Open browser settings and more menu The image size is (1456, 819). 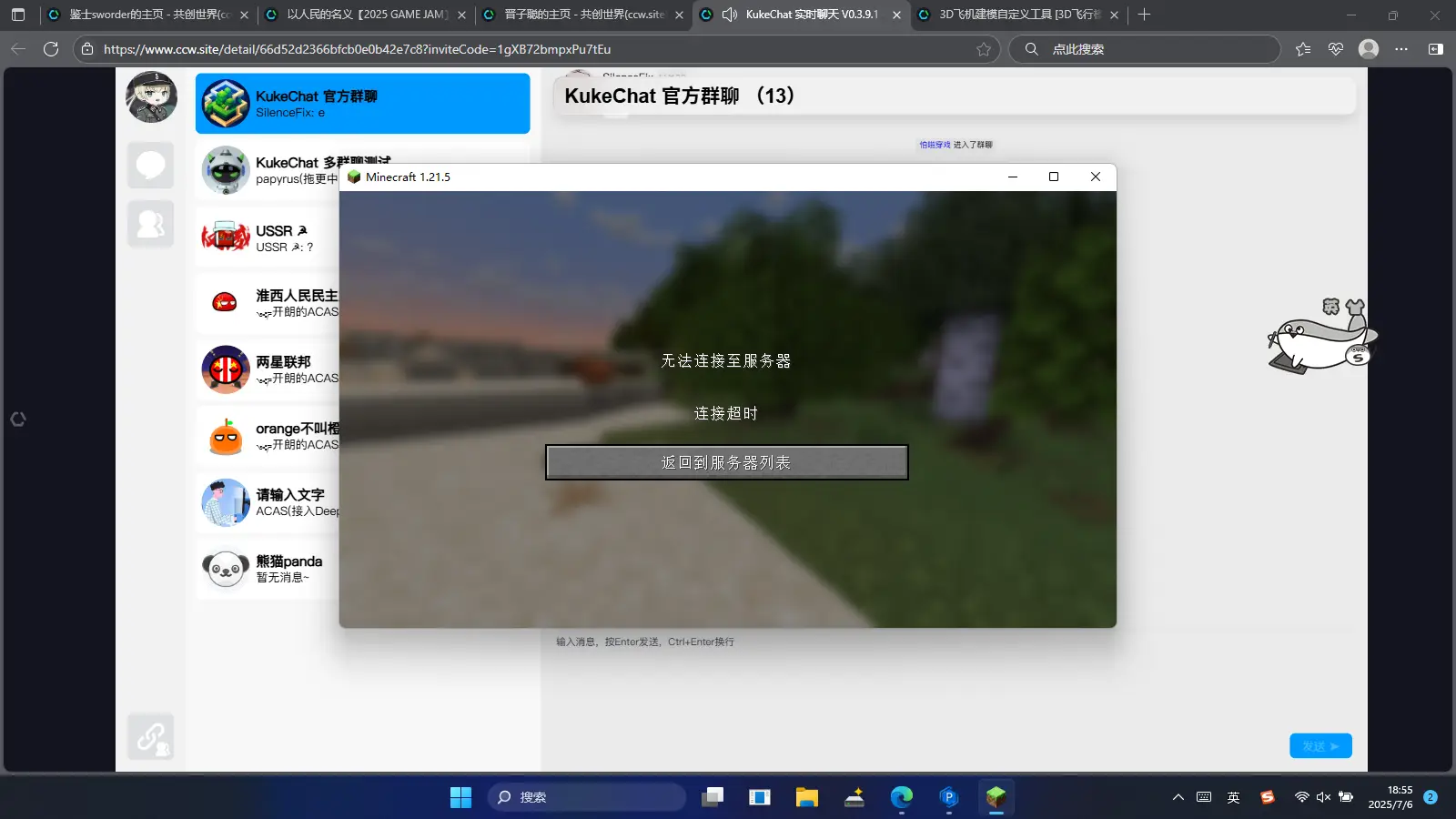point(1401,49)
